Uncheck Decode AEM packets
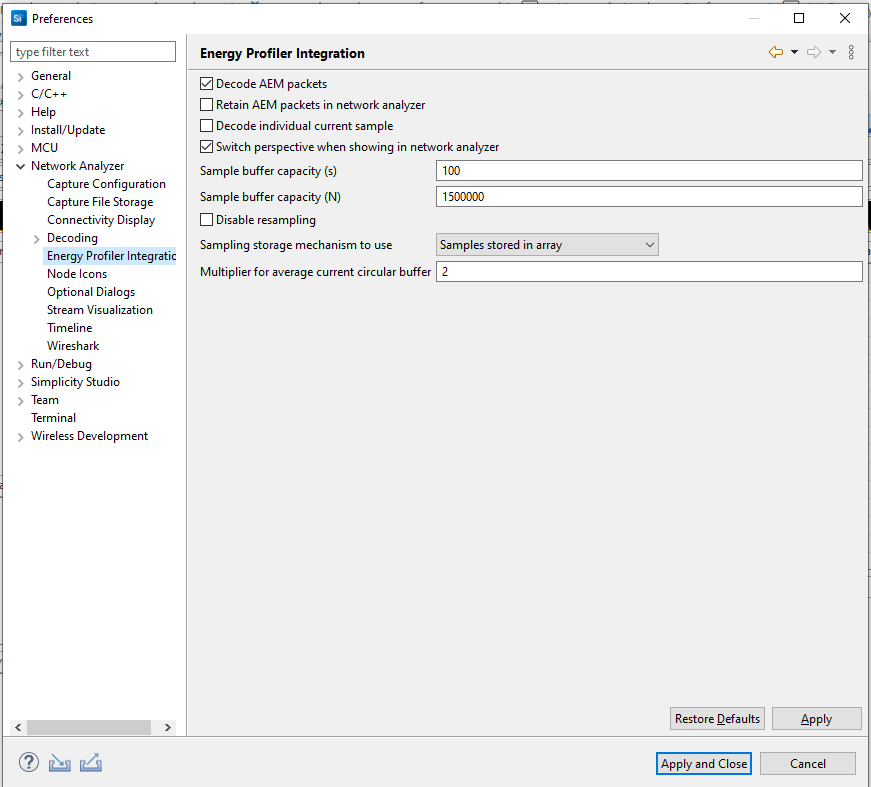This screenshot has width=871, height=787. 206,84
